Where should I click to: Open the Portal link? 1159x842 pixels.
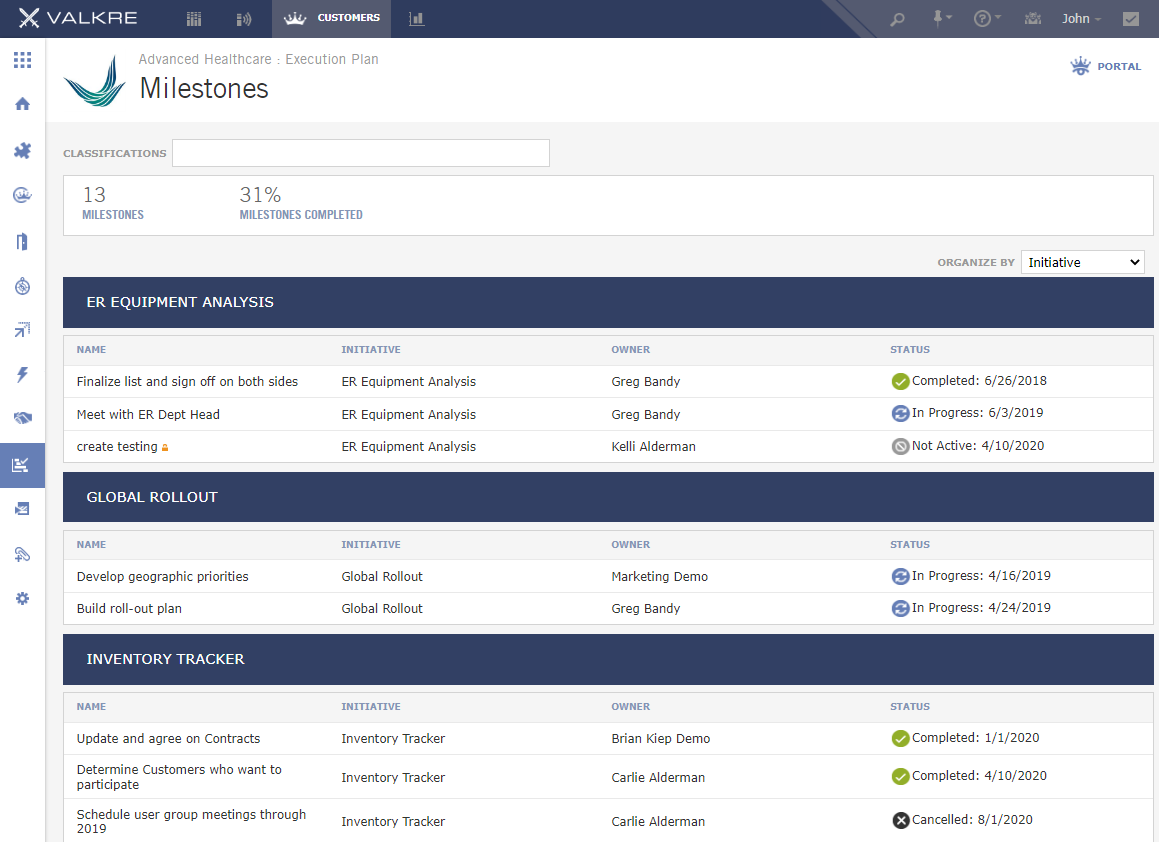1106,67
